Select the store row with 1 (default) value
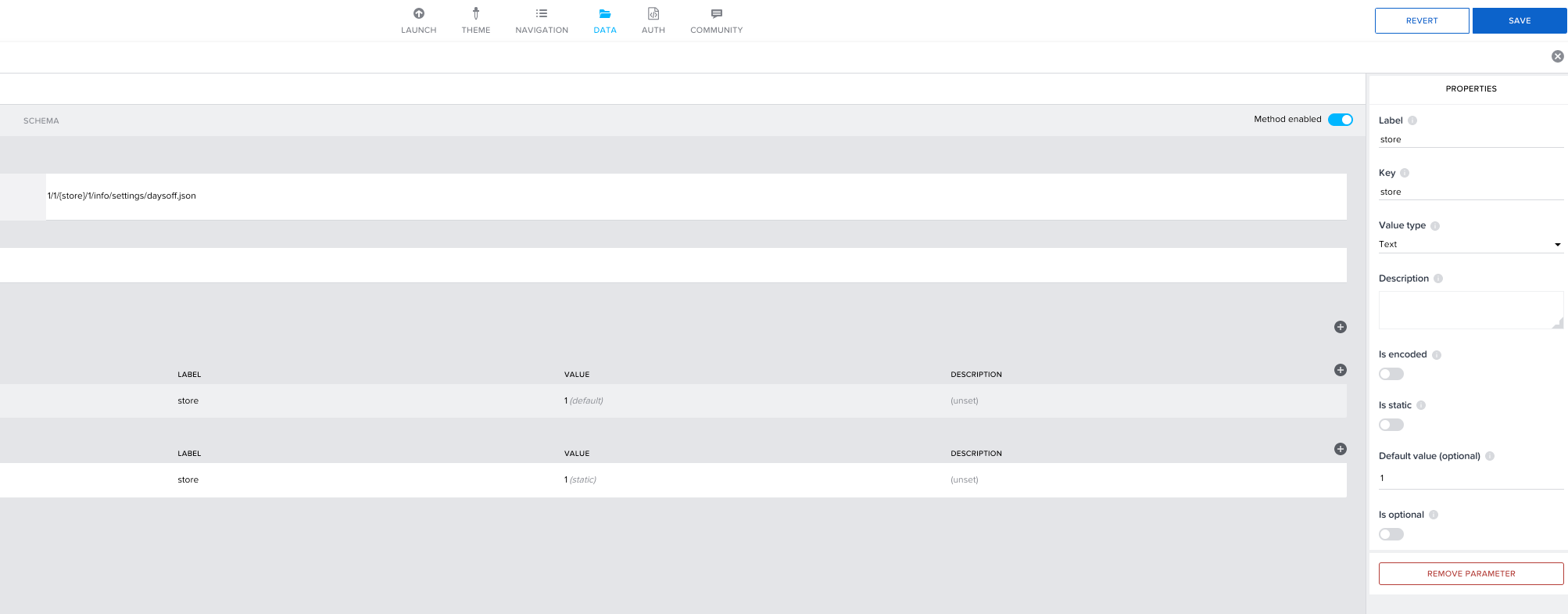 (x=673, y=400)
